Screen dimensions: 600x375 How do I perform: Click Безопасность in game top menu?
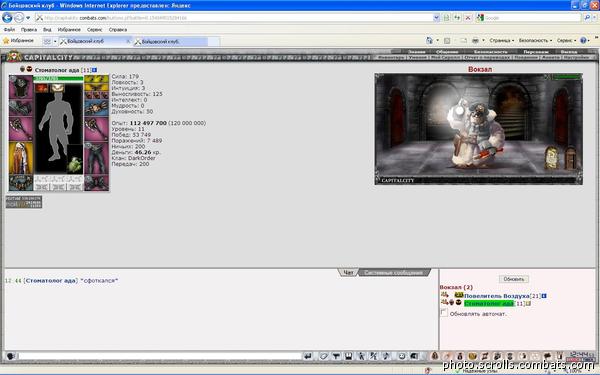pos(490,52)
